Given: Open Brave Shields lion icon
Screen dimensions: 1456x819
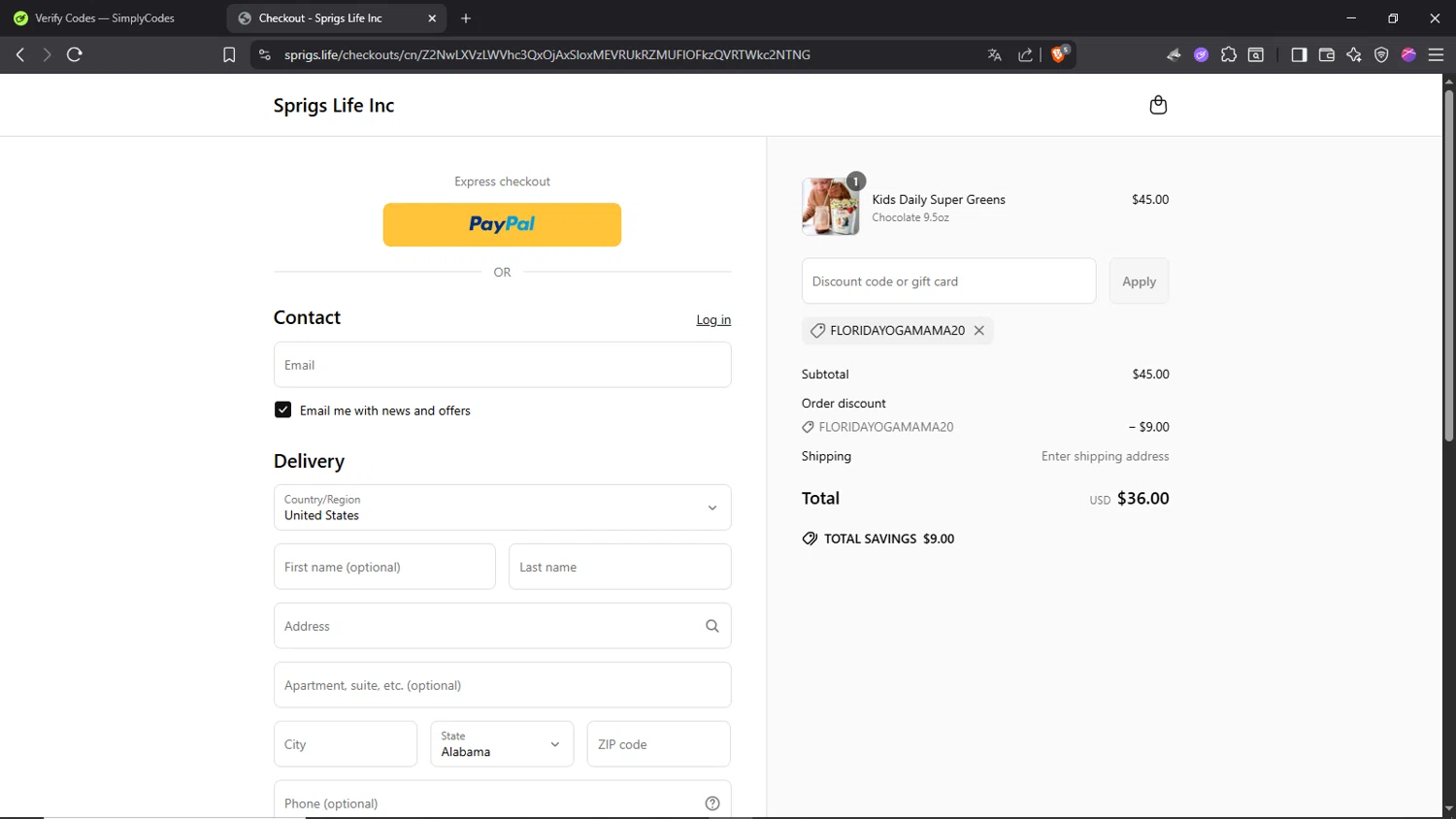Looking at the screenshot, I should [1059, 54].
